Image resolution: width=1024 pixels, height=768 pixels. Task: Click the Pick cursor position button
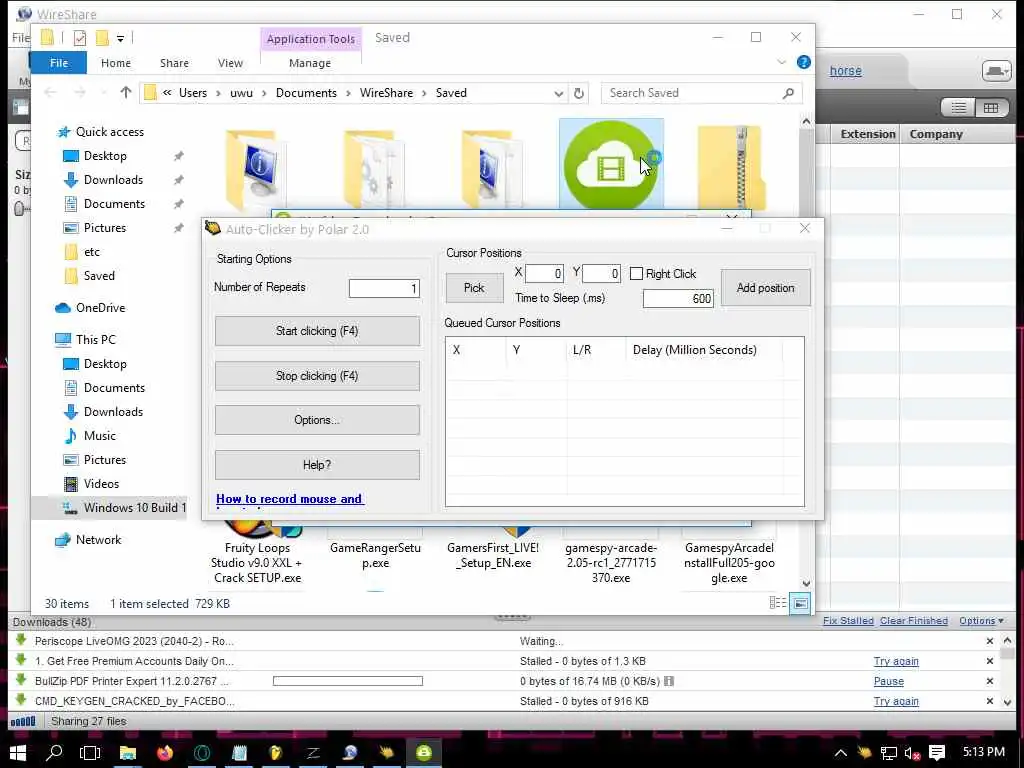474,288
